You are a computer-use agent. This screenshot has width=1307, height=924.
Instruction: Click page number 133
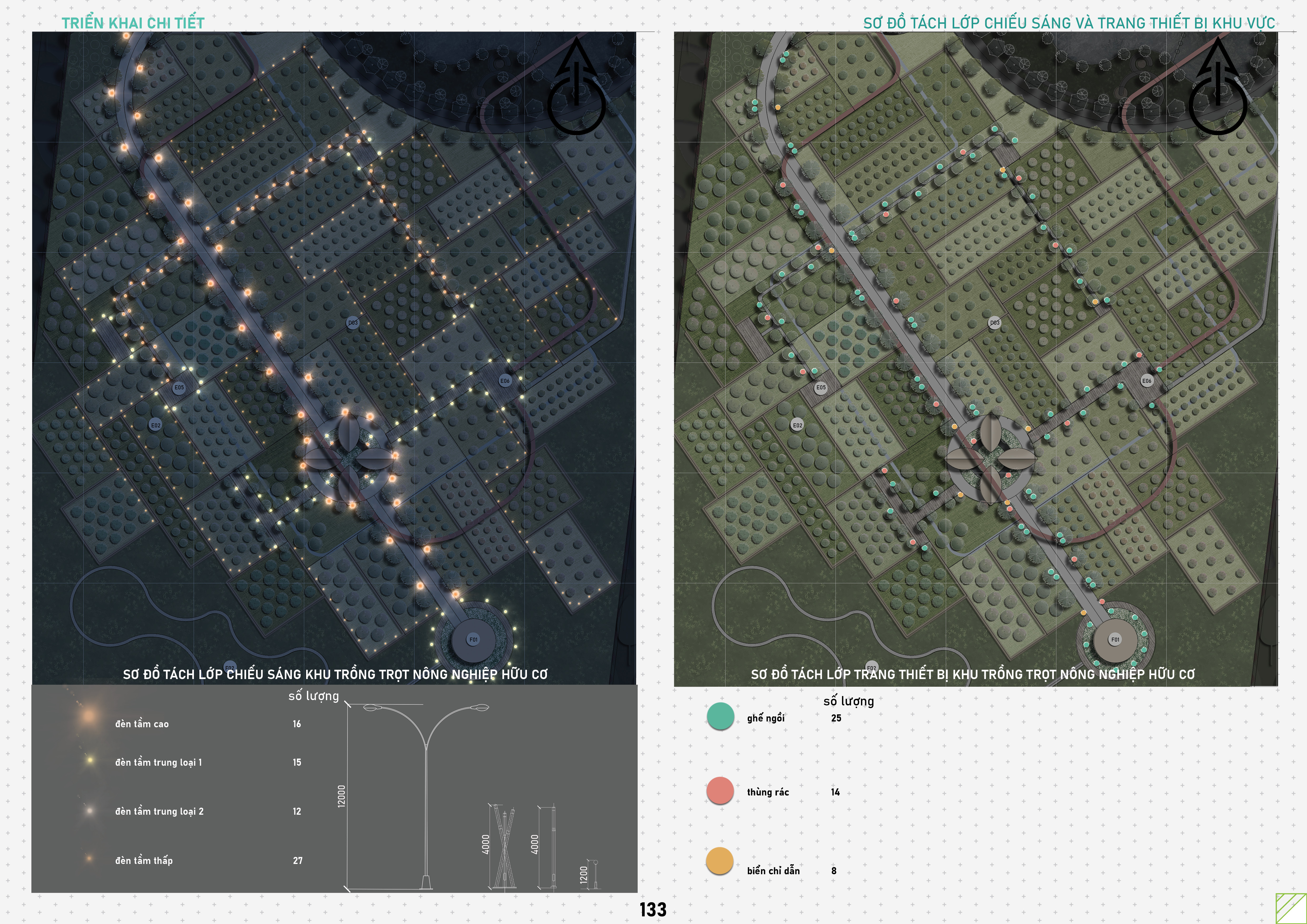(x=653, y=909)
